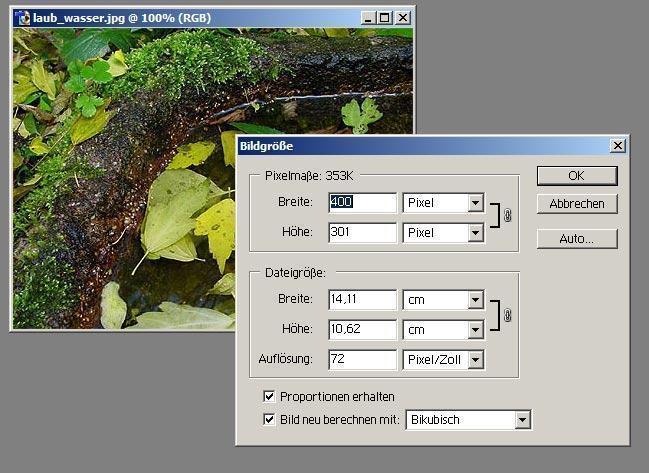649x473 pixels.
Task: Click the chain link icon beside Pixelmaße fields
Action: (507, 216)
